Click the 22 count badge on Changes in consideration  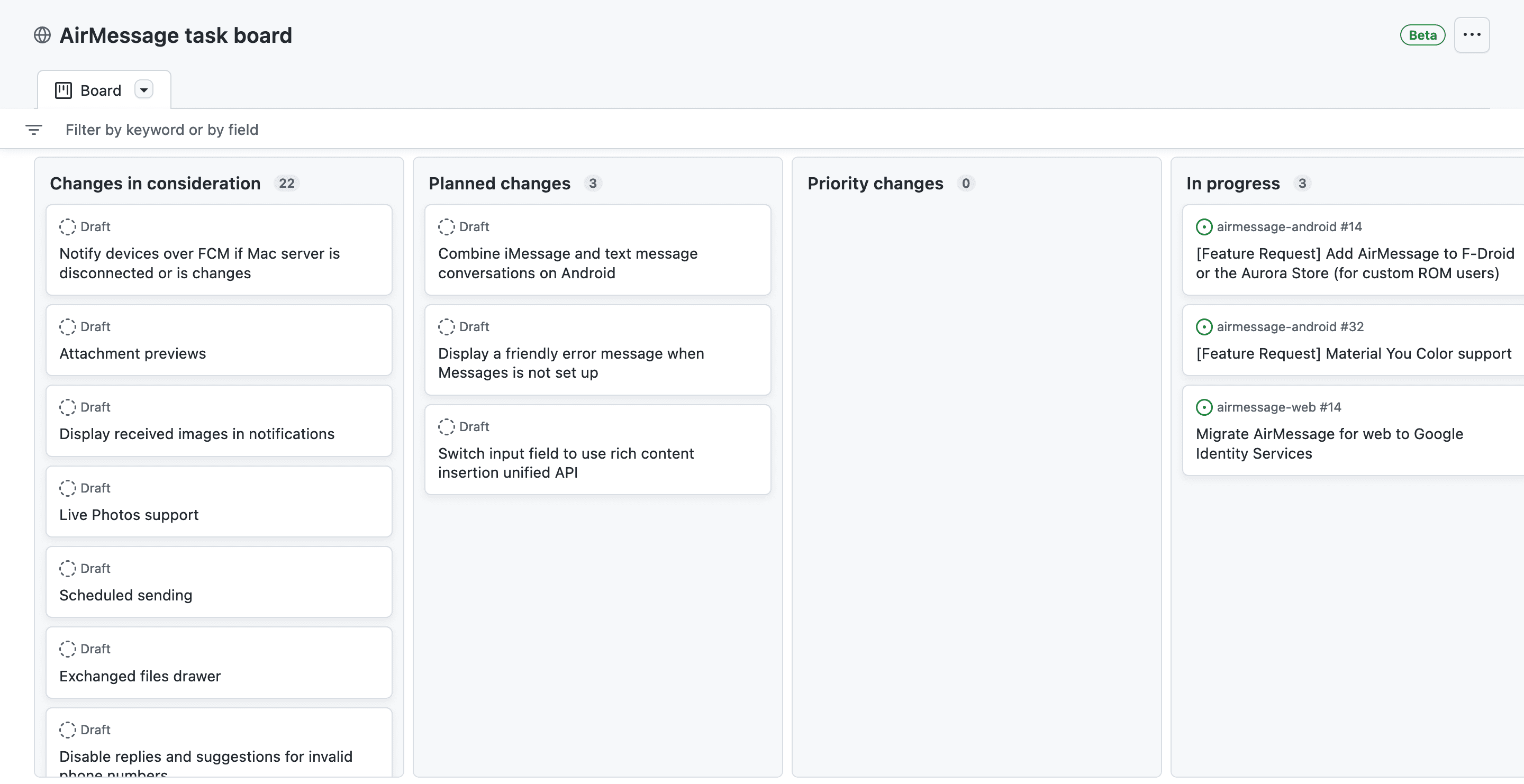(x=287, y=183)
